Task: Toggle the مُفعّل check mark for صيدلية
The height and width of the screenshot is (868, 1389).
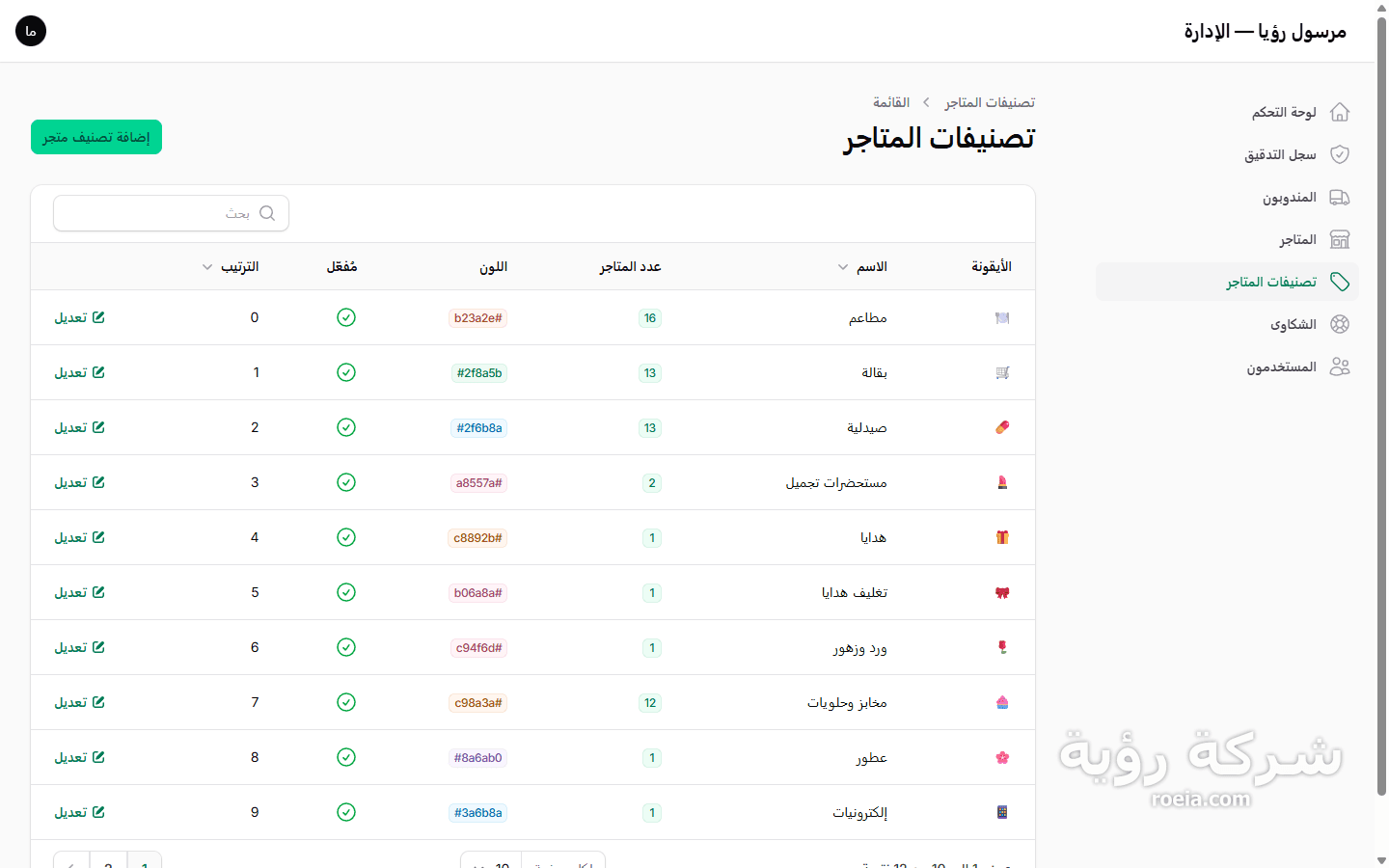Action: click(x=346, y=427)
